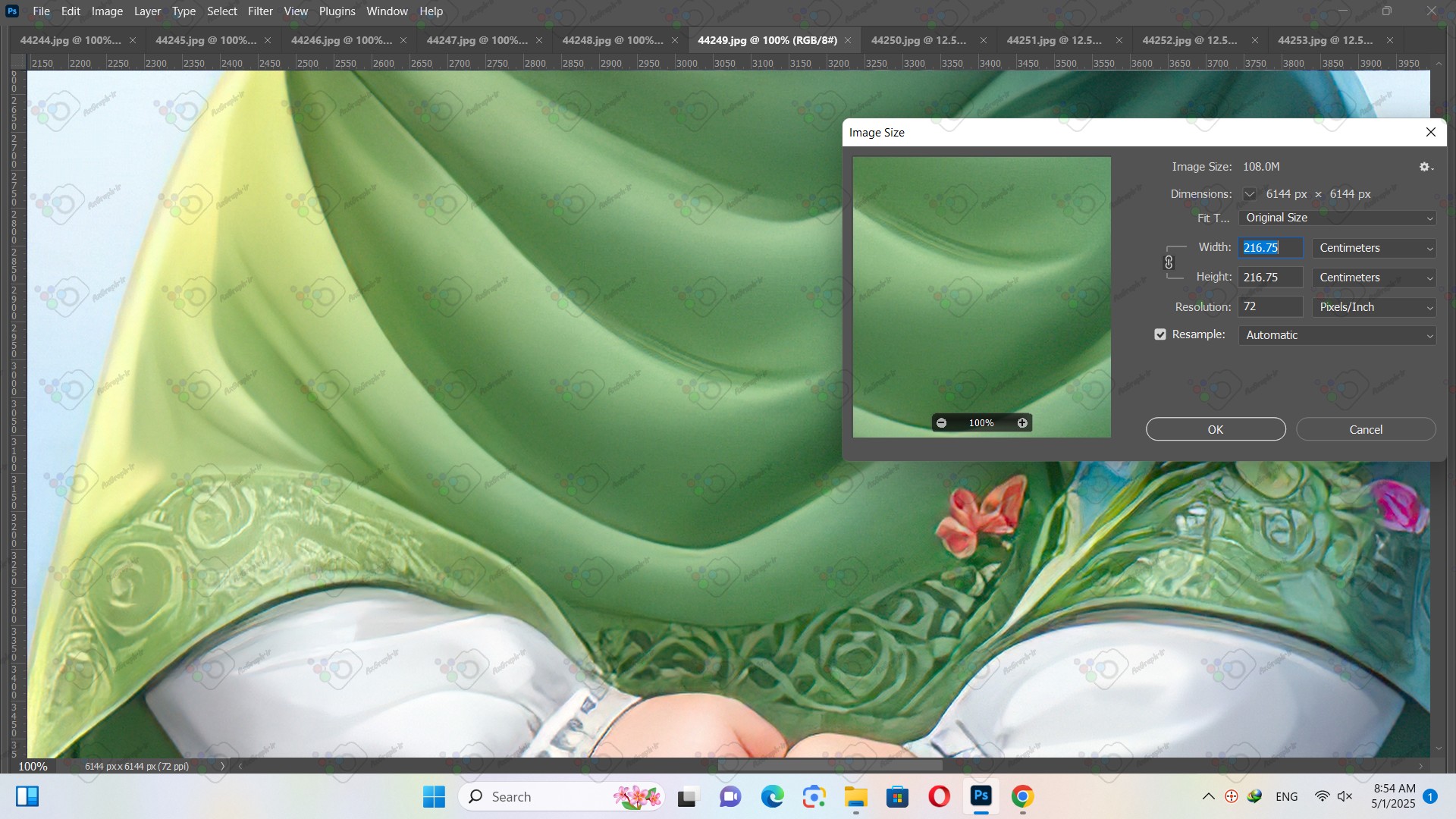Toggle the constrain proportions link icon
The width and height of the screenshot is (1456, 819).
click(x=1169, y=262)
